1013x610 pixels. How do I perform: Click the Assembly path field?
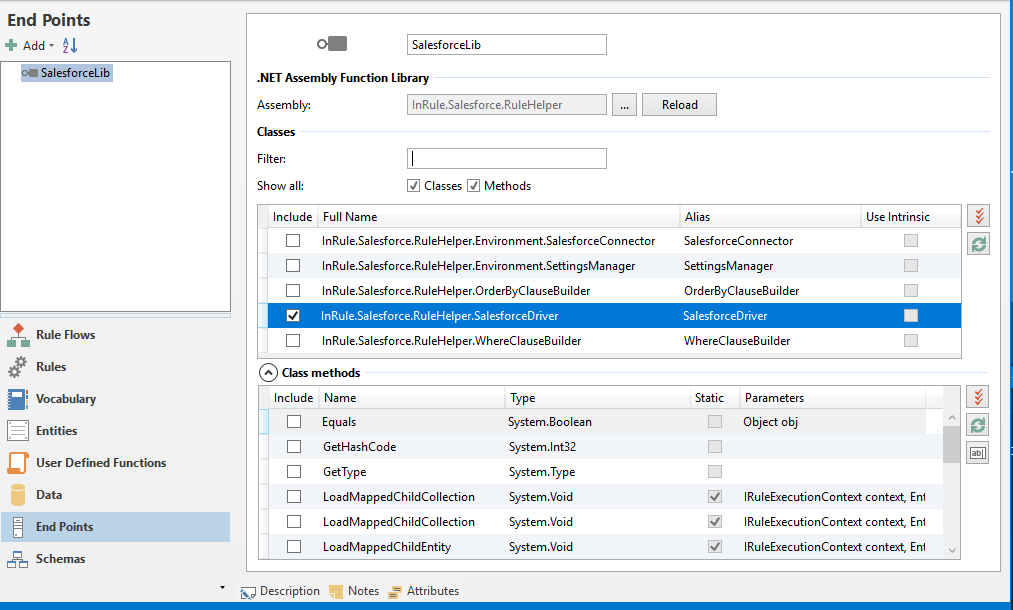tap(506, 105)
